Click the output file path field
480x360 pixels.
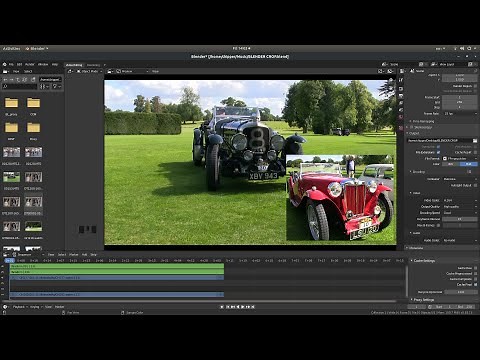[440, 141]
